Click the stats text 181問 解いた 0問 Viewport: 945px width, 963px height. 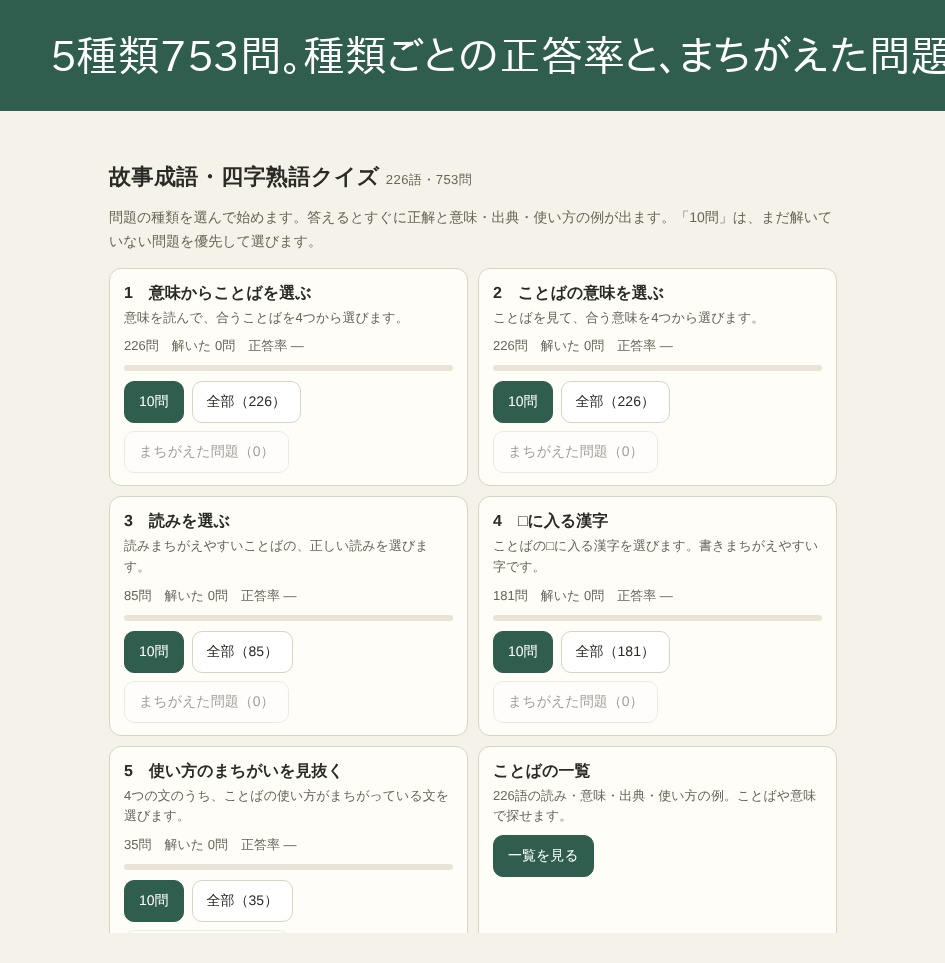(548, 596)
